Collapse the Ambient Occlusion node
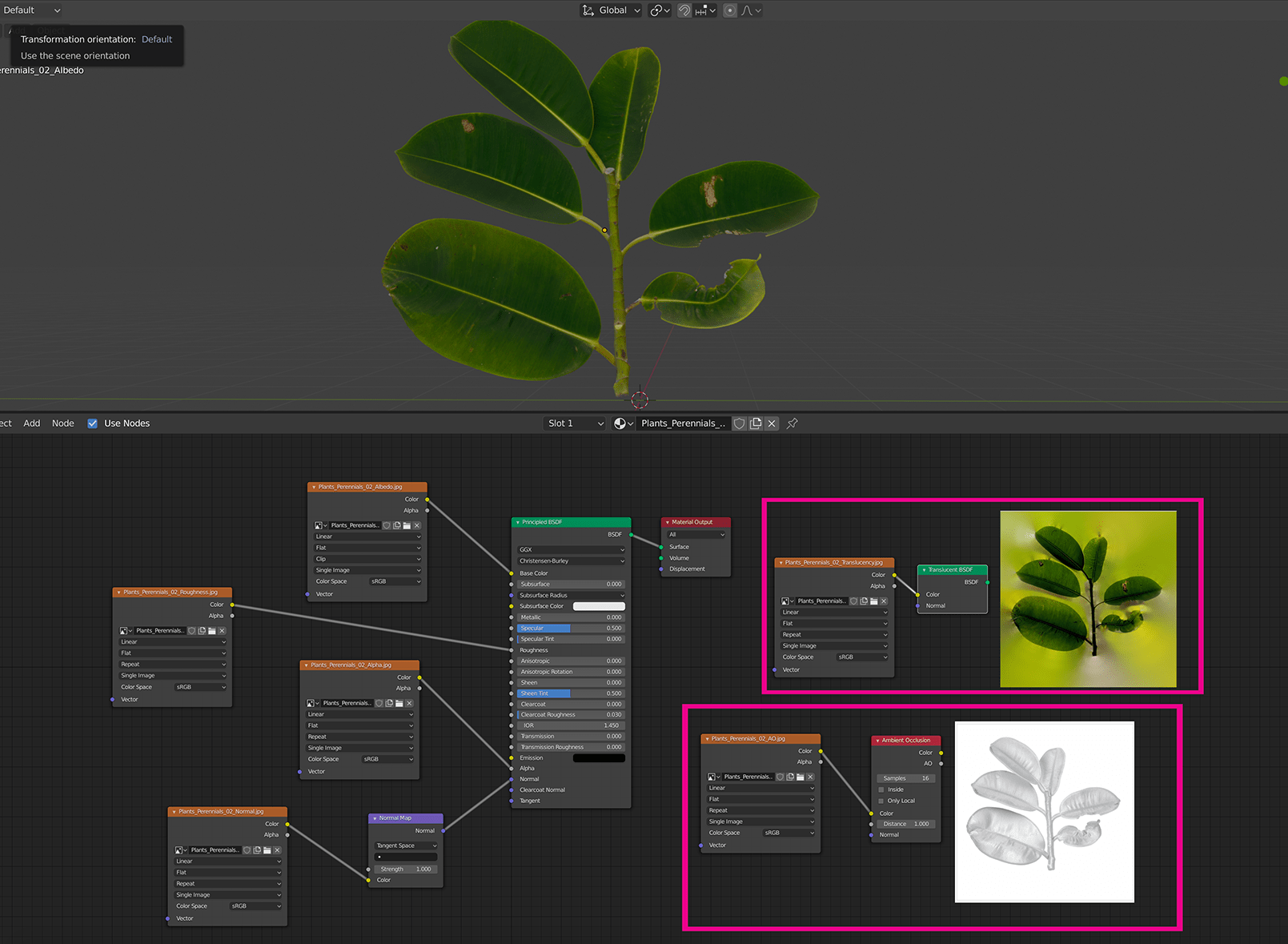 pos(877,741)
